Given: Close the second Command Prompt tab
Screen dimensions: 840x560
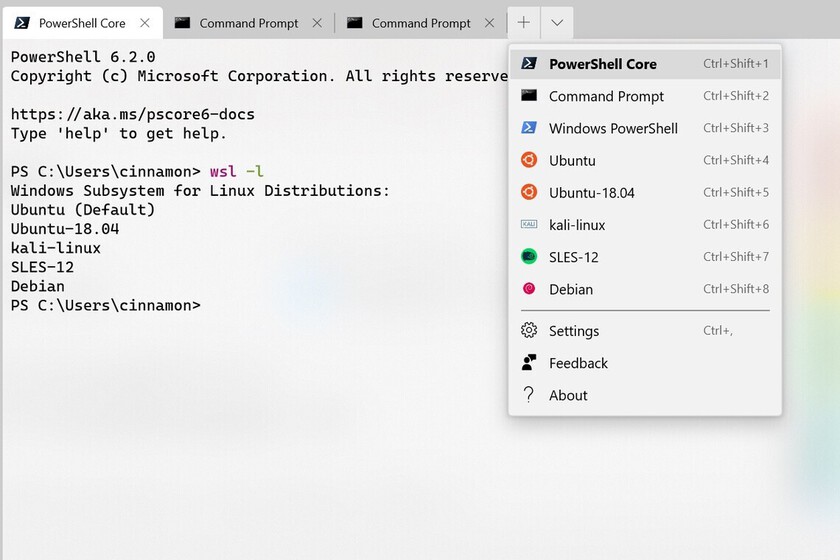Looking at the screenshot, I should point(489,23).
